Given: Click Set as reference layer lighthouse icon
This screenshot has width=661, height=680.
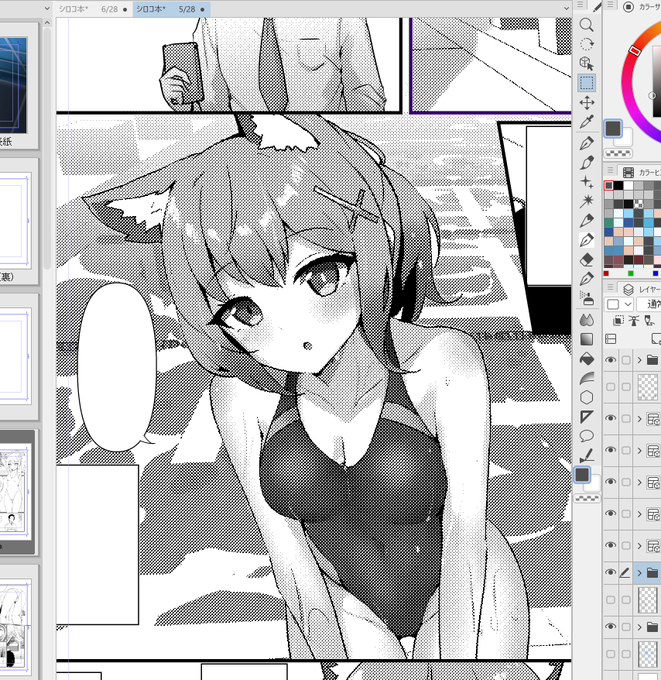Looking at the screenshot, I should click(634, 320).
